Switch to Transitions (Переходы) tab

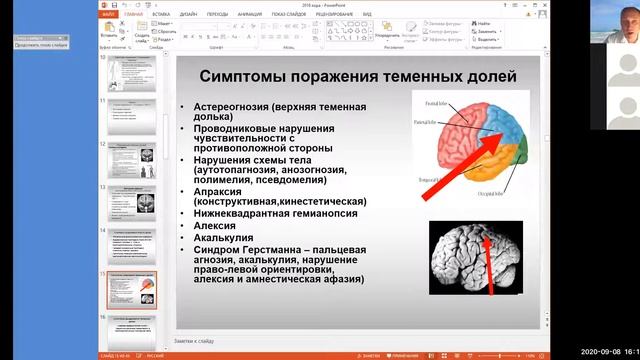point(217,14)
